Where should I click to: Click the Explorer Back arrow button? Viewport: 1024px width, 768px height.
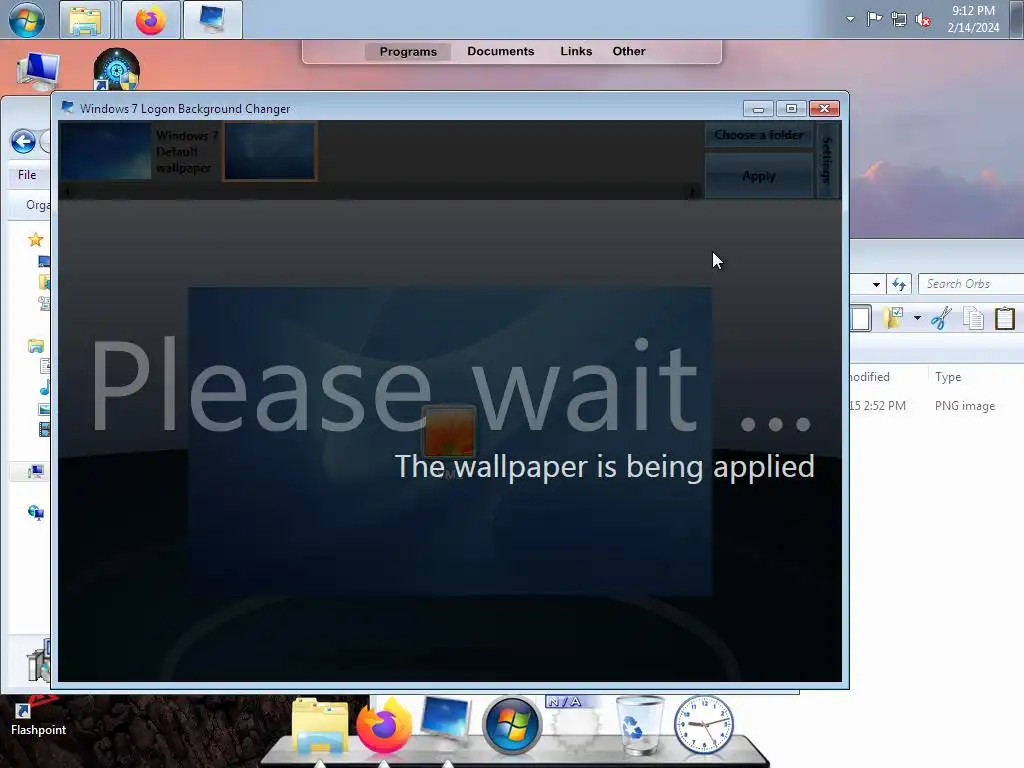(24, 142)
